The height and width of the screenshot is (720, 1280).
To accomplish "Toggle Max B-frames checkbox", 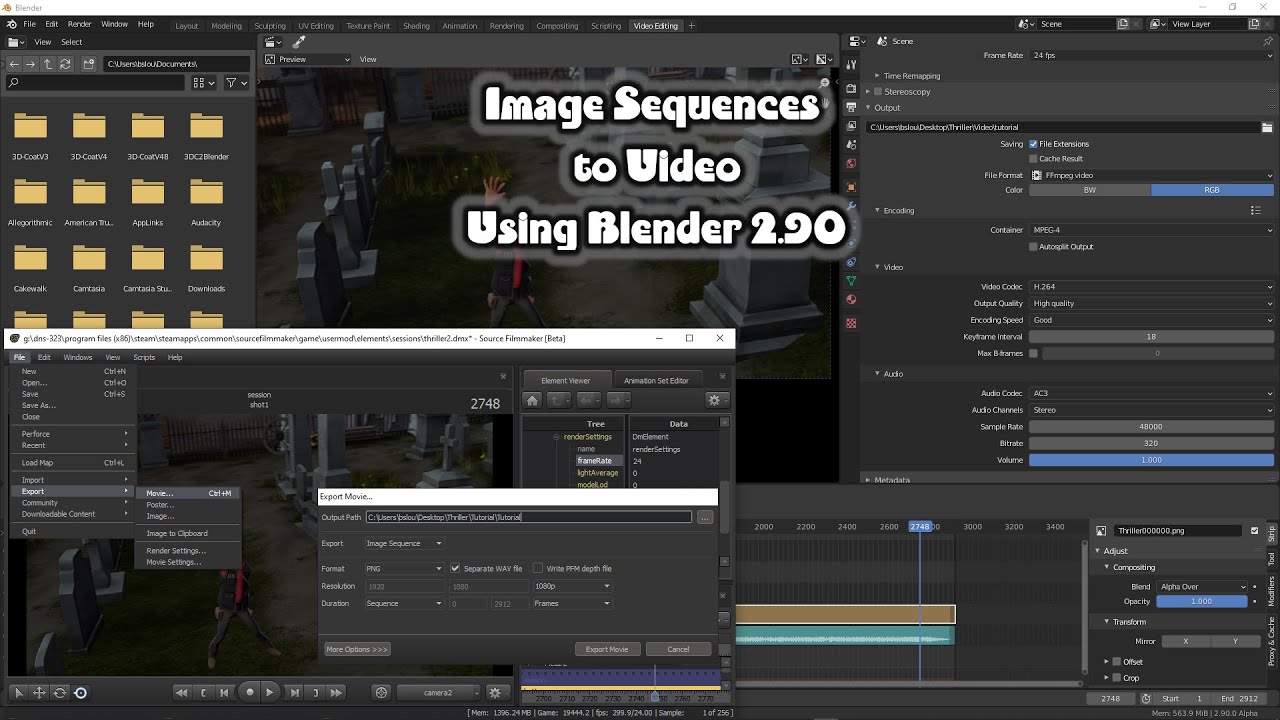I will 1033,353.
